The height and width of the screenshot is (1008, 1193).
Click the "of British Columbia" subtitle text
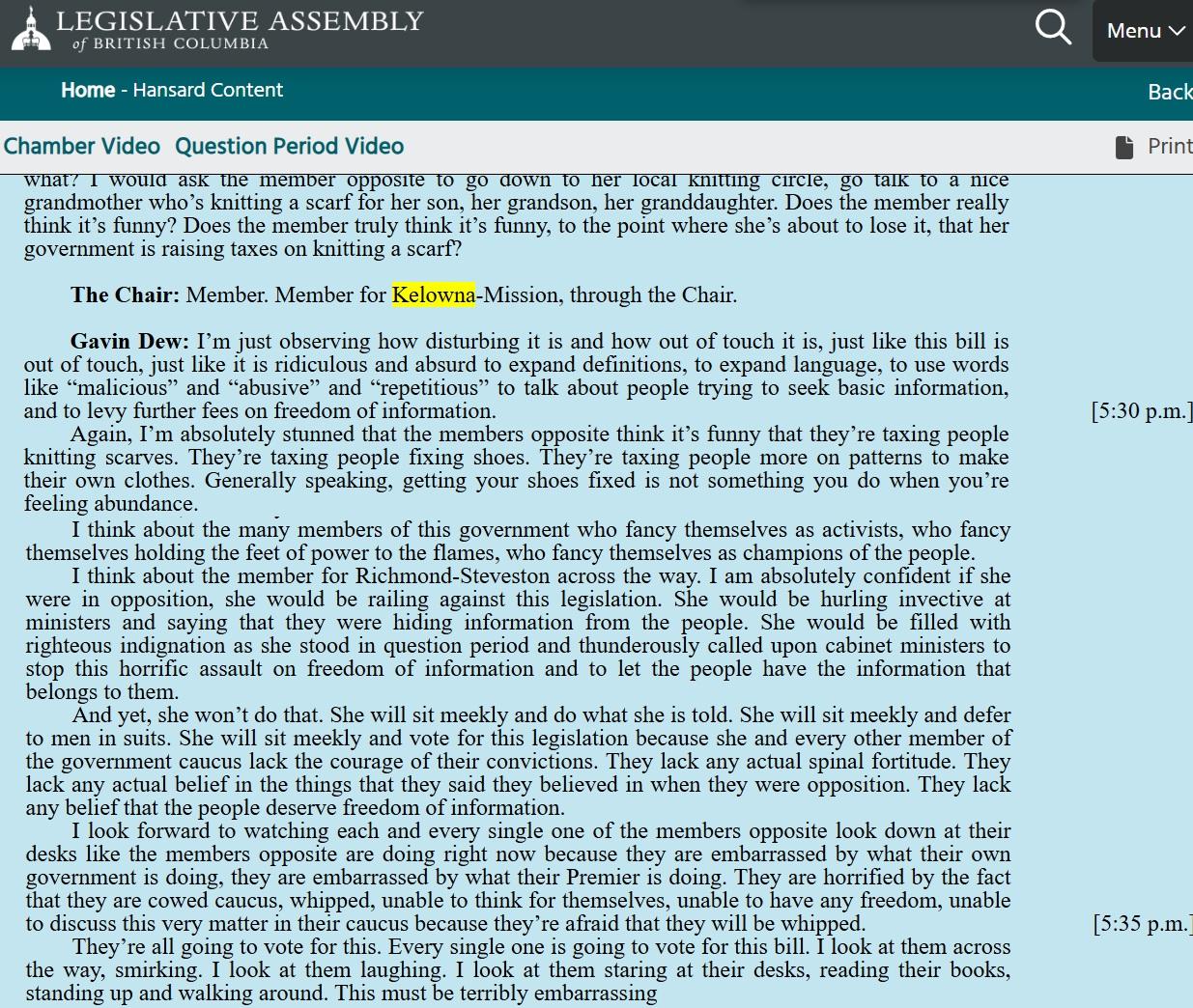click(171, 44)
